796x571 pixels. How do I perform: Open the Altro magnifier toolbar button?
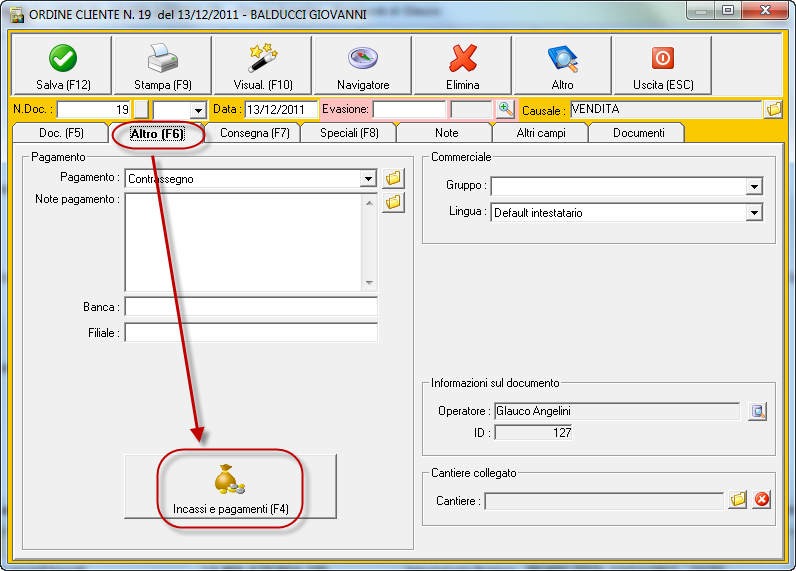[x=562, y=65]
